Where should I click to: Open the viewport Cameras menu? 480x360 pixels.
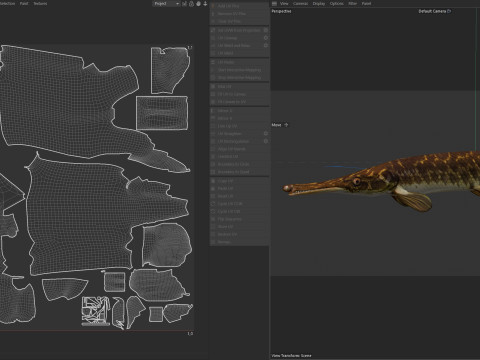click(300, 3)
